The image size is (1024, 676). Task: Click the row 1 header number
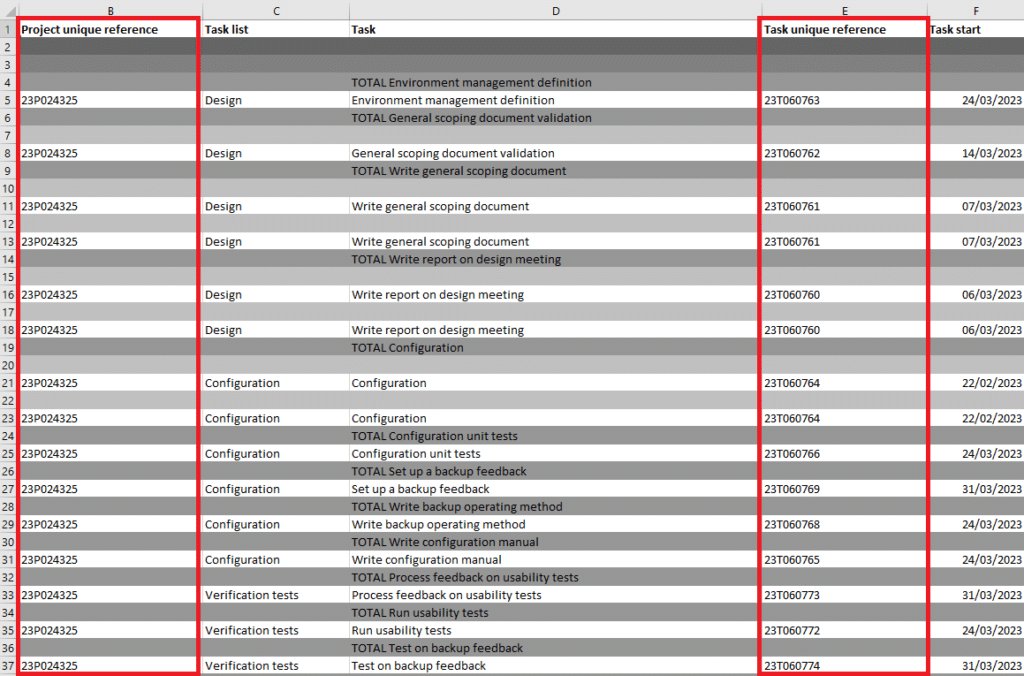pyautogui.click(x=8, y=30)
